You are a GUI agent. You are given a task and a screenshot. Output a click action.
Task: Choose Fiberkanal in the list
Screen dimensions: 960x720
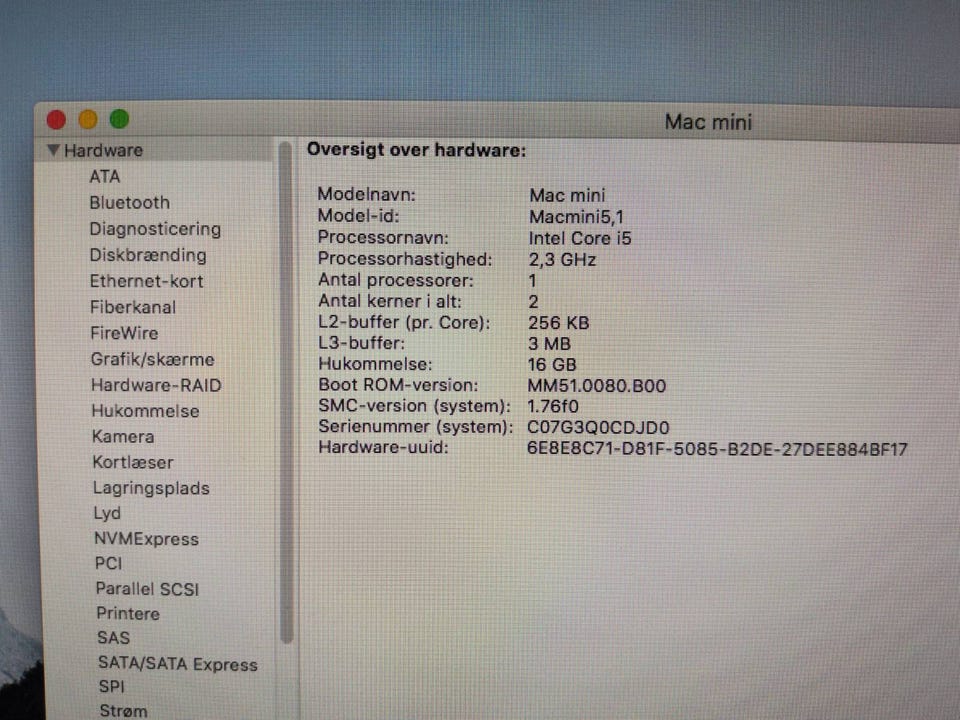(x=133, y=307)
